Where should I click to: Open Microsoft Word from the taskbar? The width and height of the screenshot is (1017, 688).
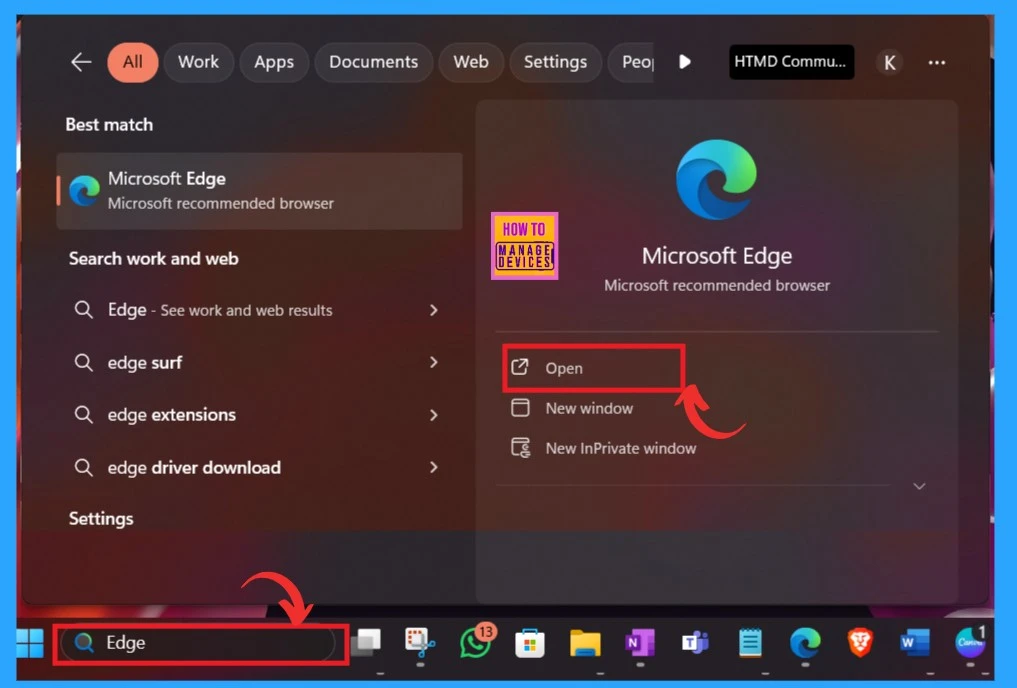point(915,643)
